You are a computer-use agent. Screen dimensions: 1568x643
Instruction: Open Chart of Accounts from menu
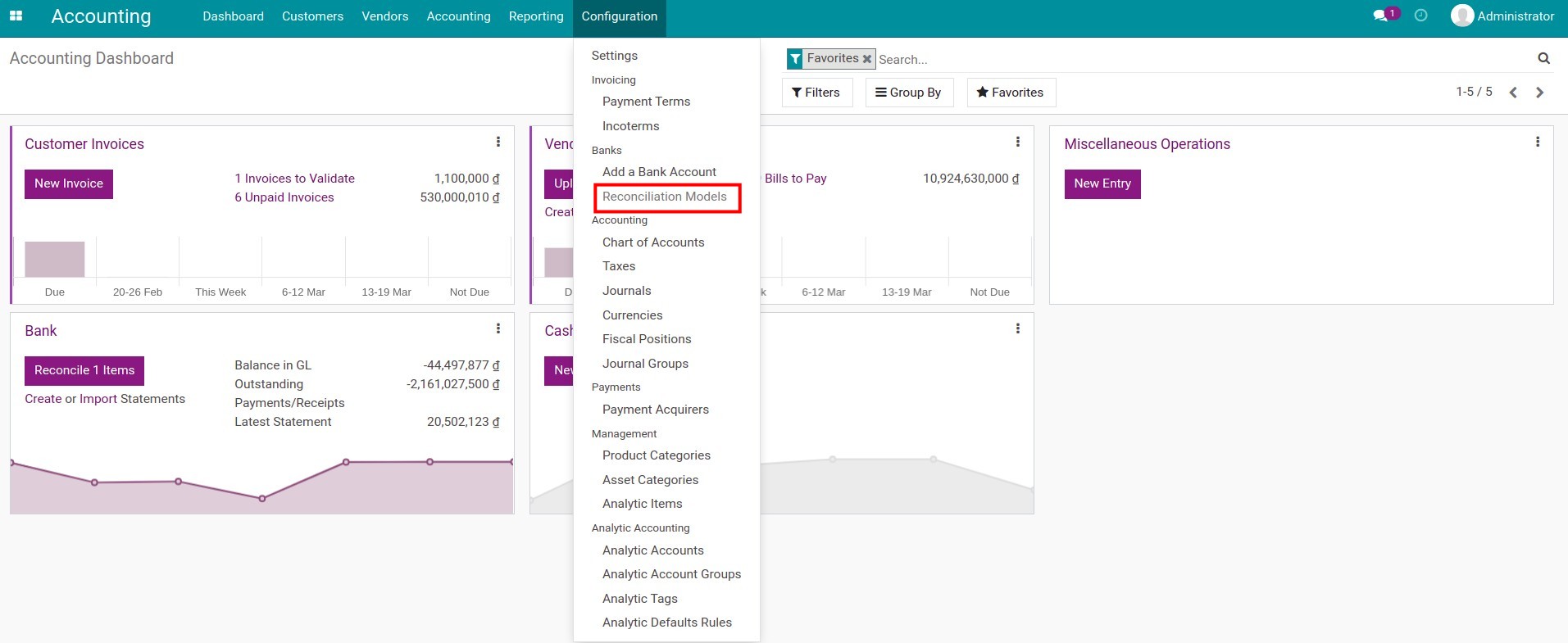click(653, 242)
